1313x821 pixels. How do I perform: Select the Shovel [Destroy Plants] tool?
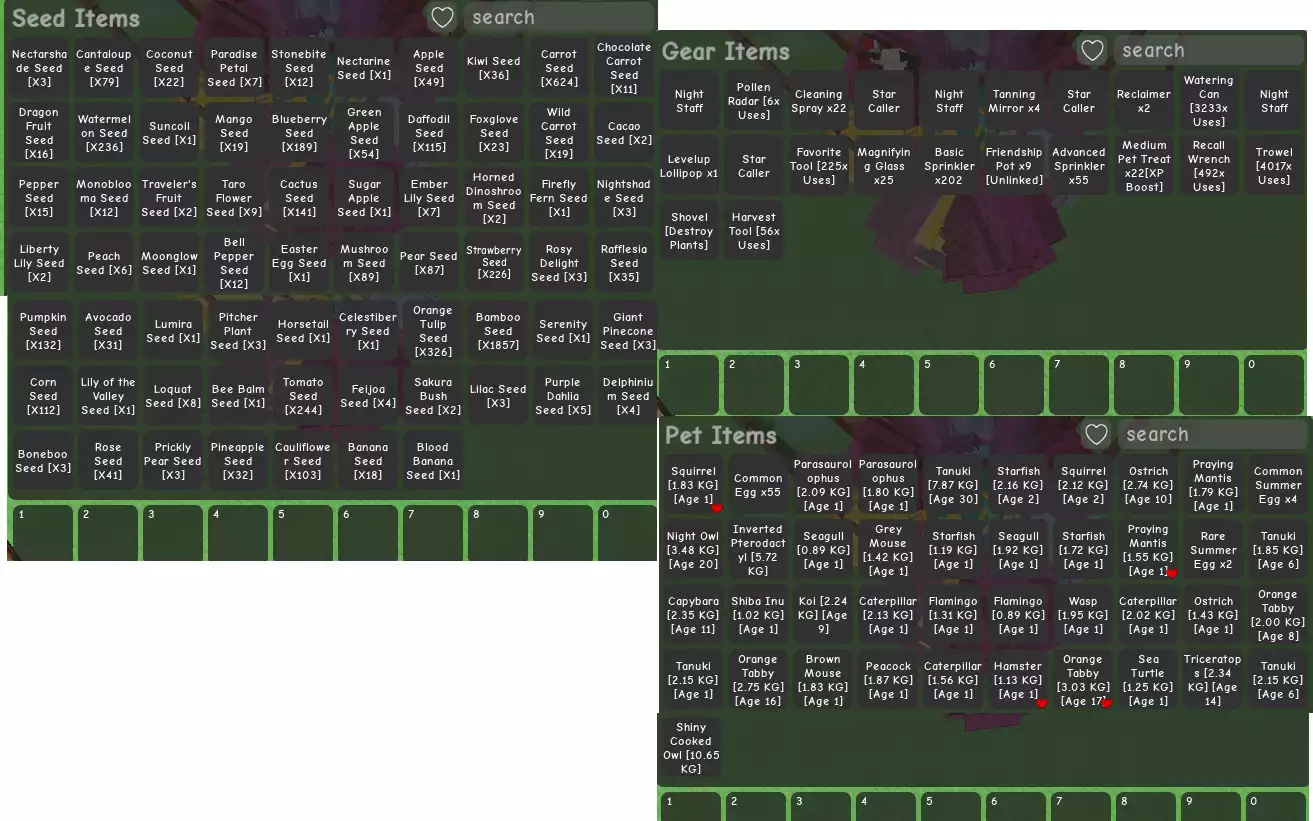pyautogui.click(x=689, y=231)
